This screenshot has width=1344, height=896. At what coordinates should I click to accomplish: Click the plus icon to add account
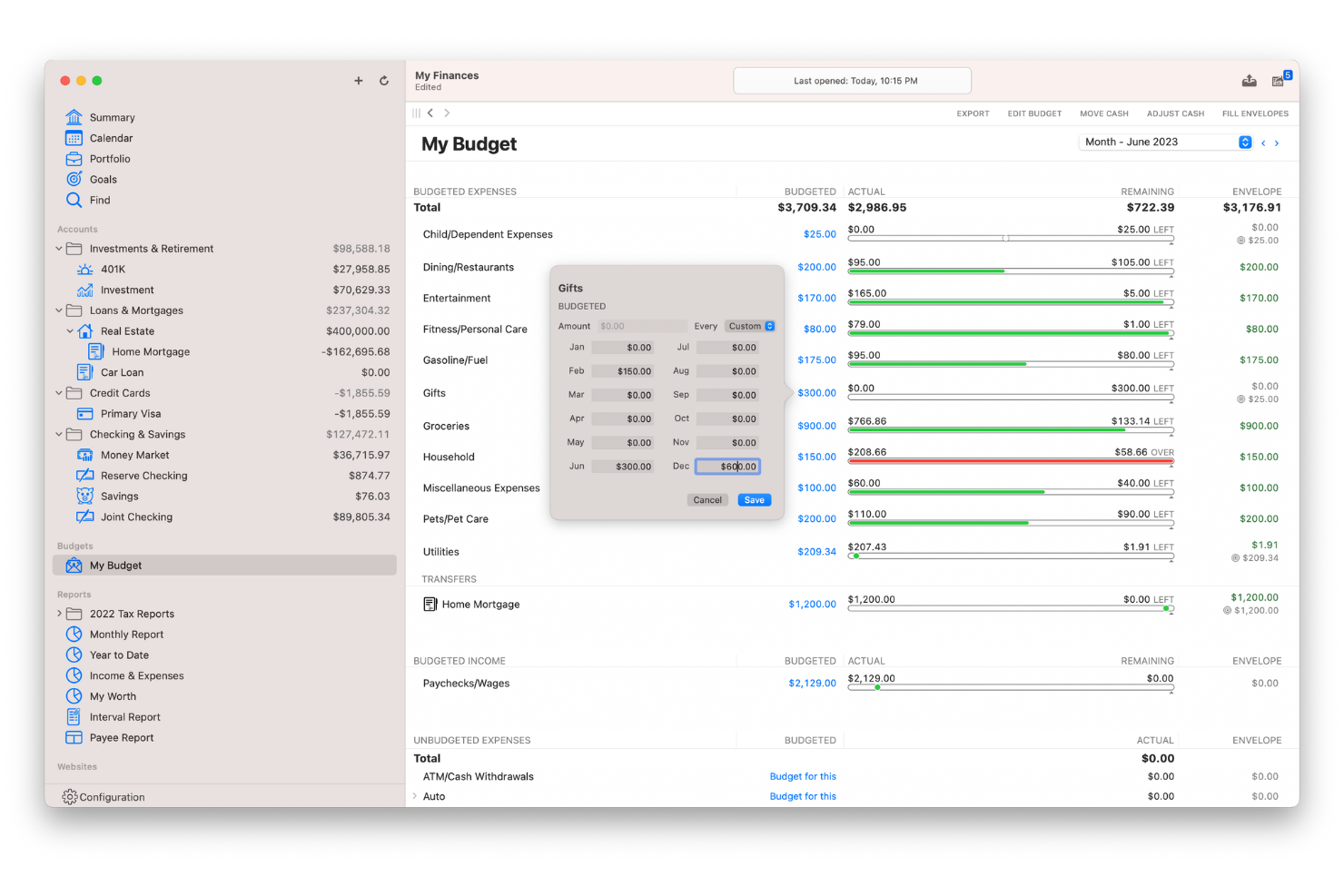359,81
